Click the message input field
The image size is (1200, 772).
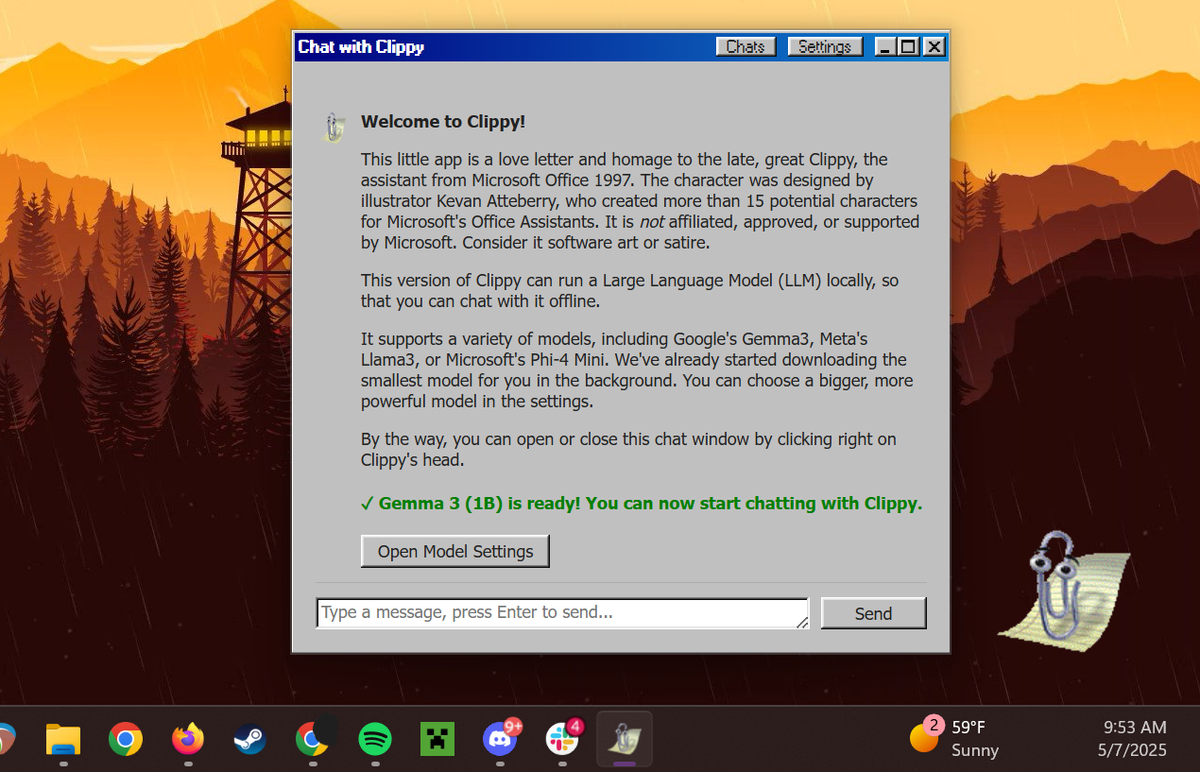(560, 612)
